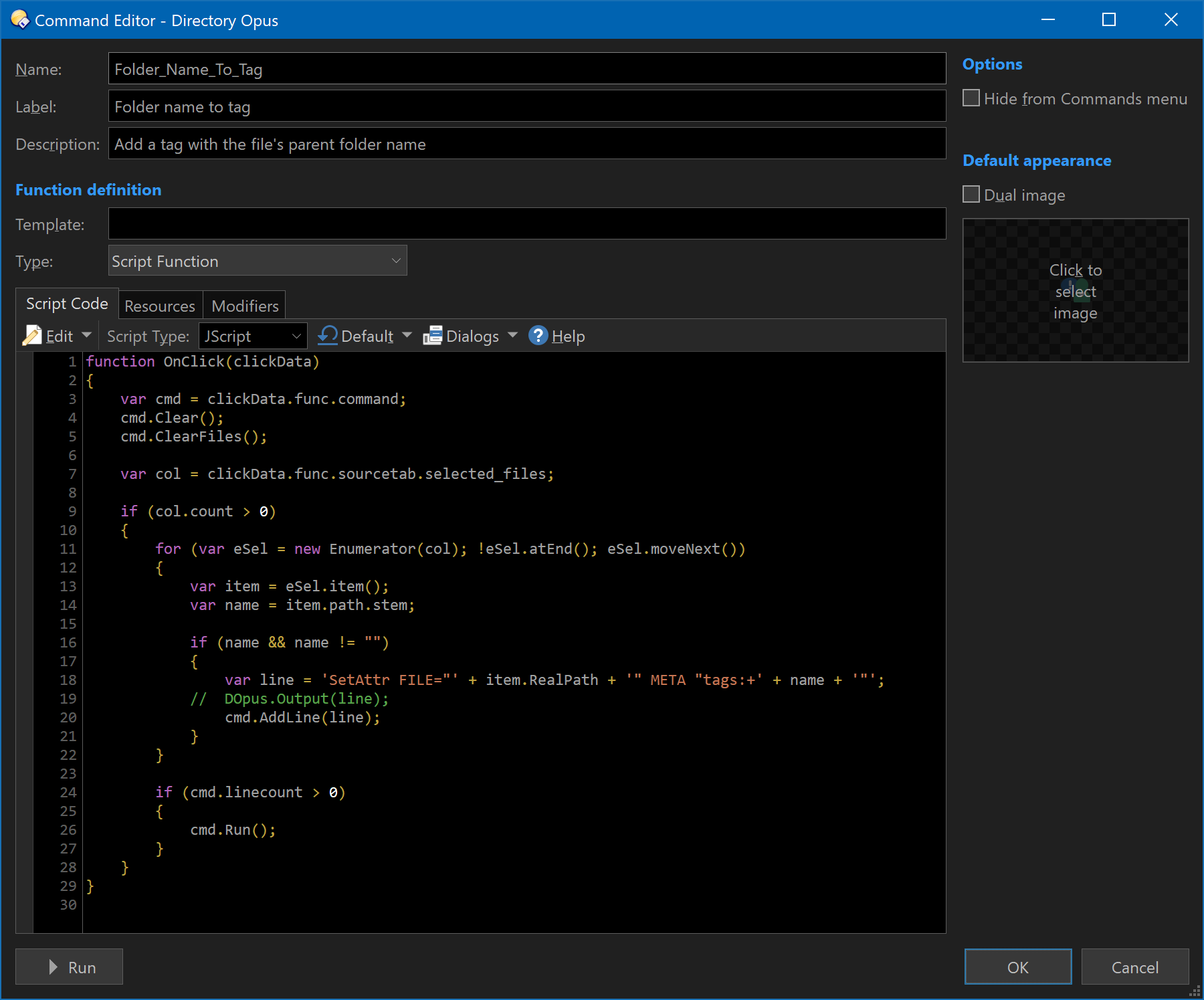The height and width of the screenshot is (1000, 1204).
Task: Click the Default appearance heading
Action: point(1037,161)
